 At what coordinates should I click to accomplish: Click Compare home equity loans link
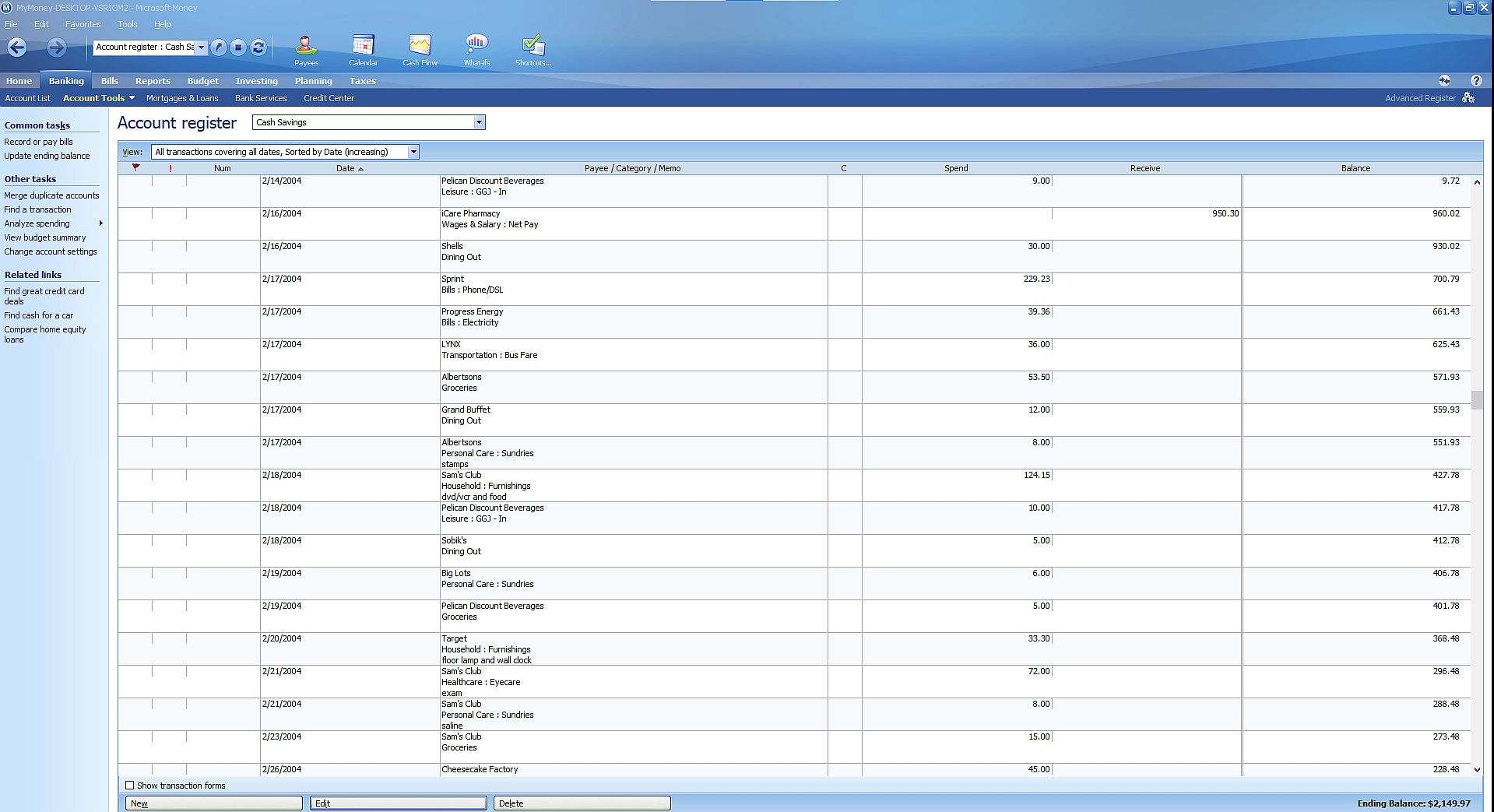tap(45, 334)
